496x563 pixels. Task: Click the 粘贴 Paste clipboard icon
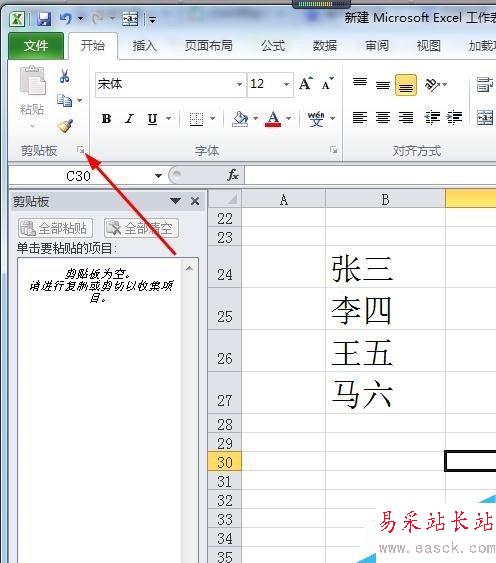point(33,81)
